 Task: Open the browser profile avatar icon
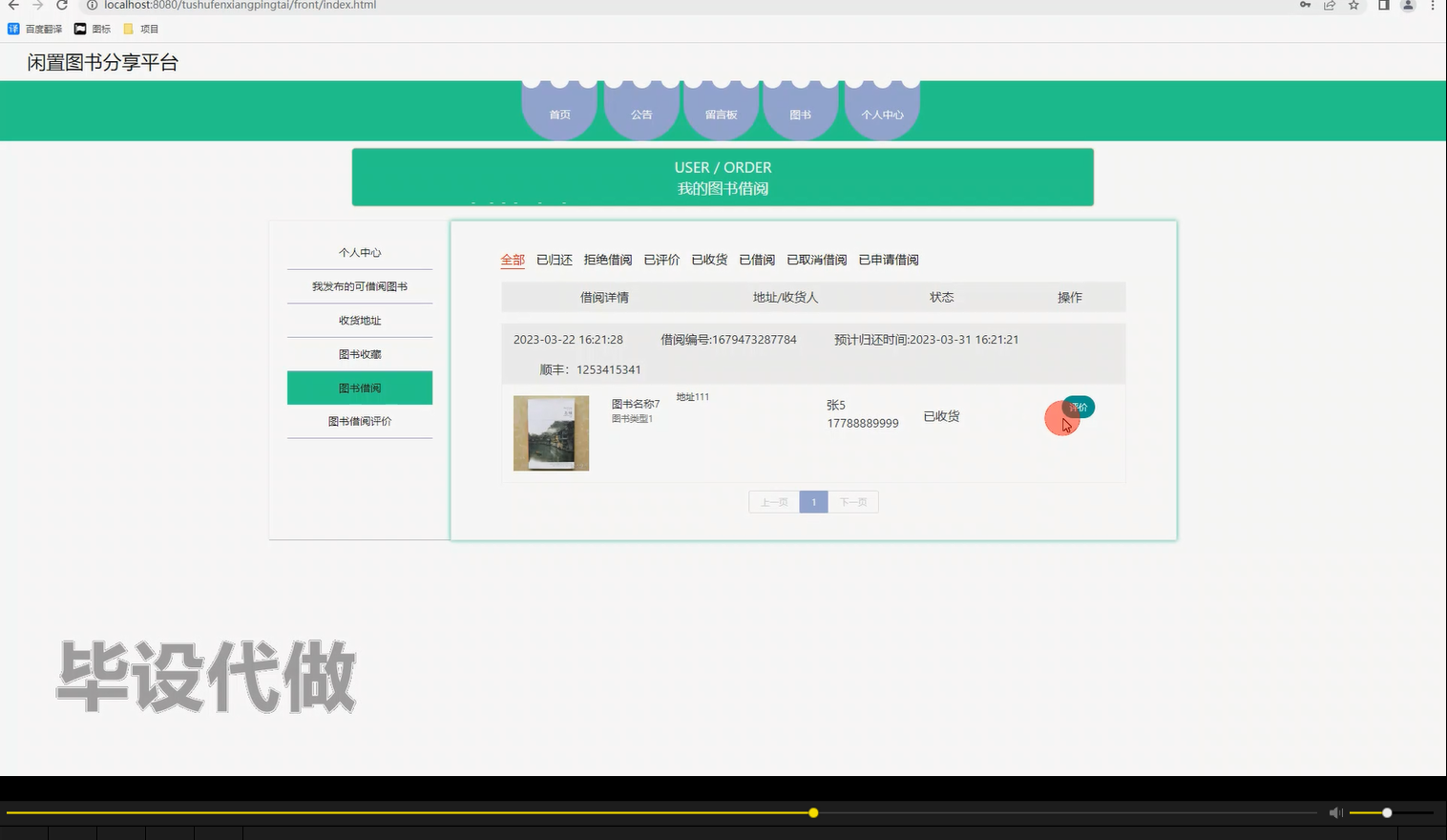1406,6
